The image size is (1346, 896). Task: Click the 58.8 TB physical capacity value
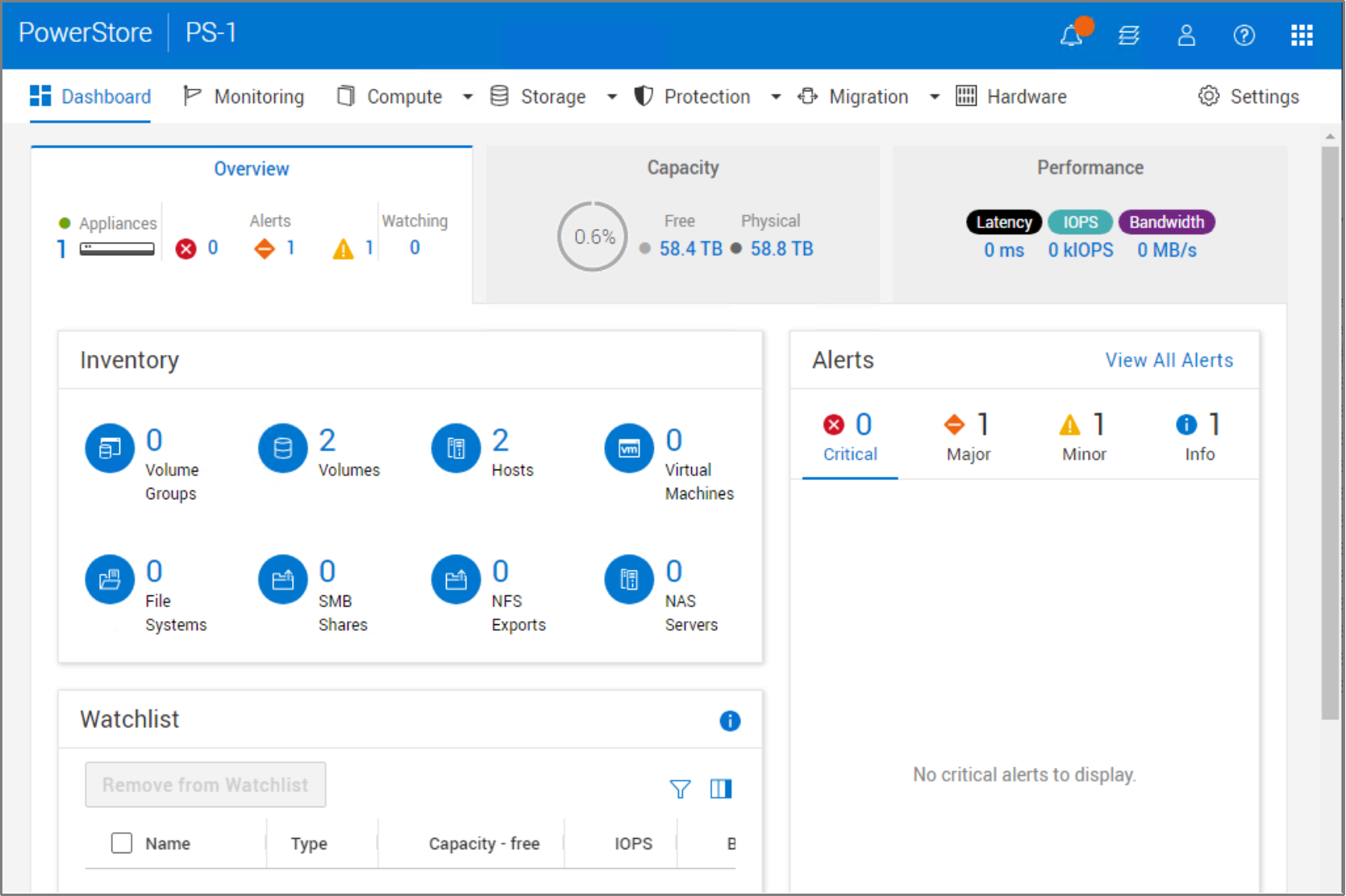pyautogui.click(x=782, y=248)
